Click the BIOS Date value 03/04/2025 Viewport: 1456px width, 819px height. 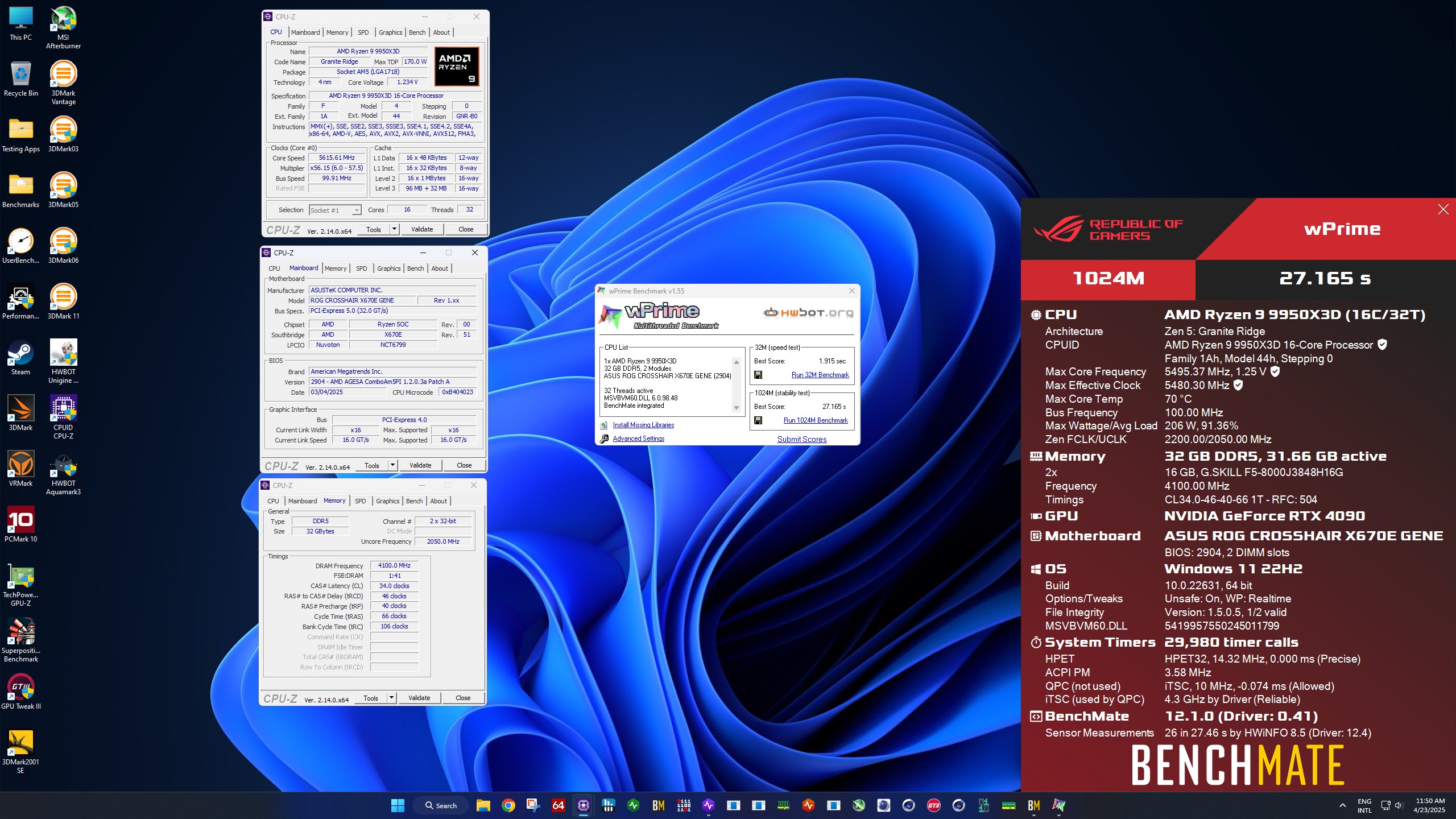pos(347,392)
